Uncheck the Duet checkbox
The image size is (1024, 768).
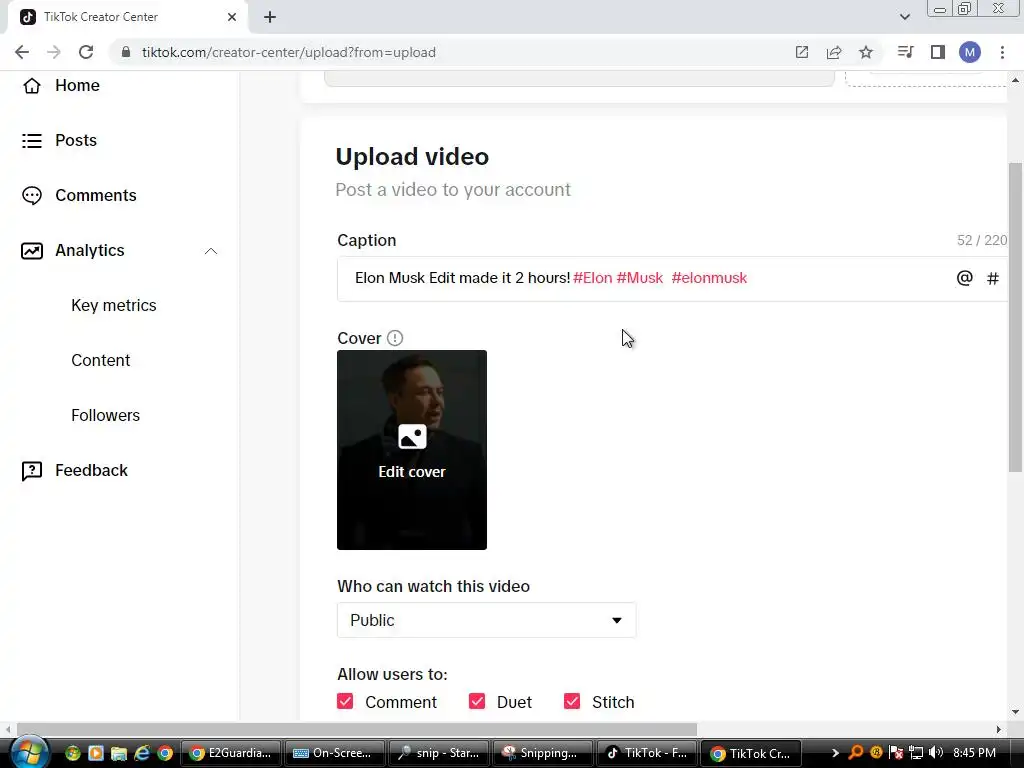[x=477, y=701]
